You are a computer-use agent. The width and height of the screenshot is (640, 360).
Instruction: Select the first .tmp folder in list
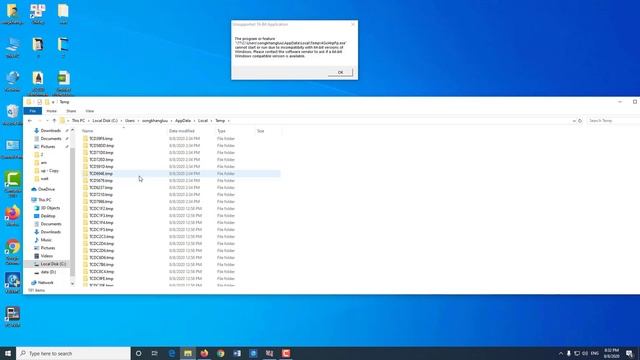(x=101, y=139)
